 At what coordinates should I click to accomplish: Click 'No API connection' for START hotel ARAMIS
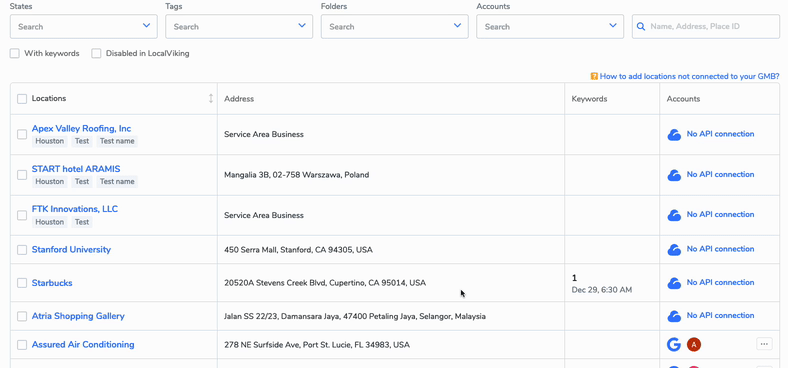[x=720, y=174]
